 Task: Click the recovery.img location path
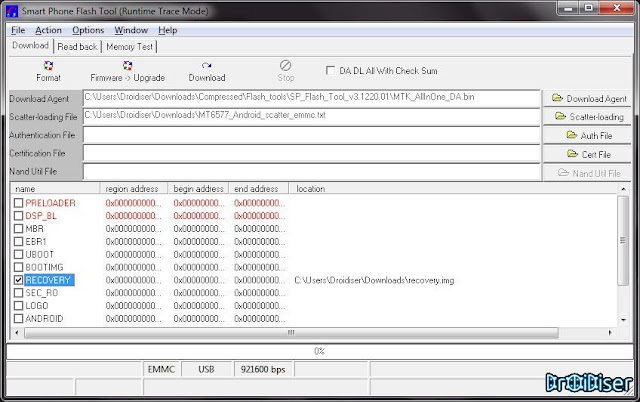374,280
